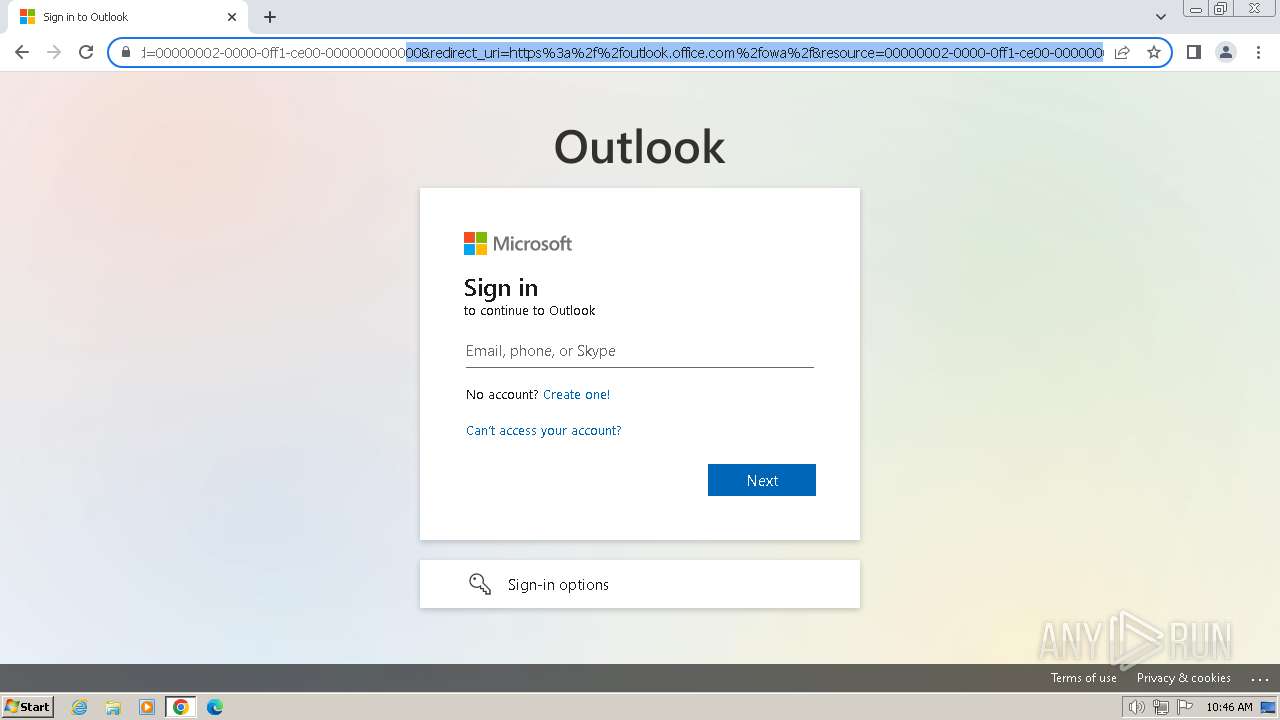The height and width of the screenshot is (720, 1280).
Task: Click the network tray icon
Action: coord(1160,707)
